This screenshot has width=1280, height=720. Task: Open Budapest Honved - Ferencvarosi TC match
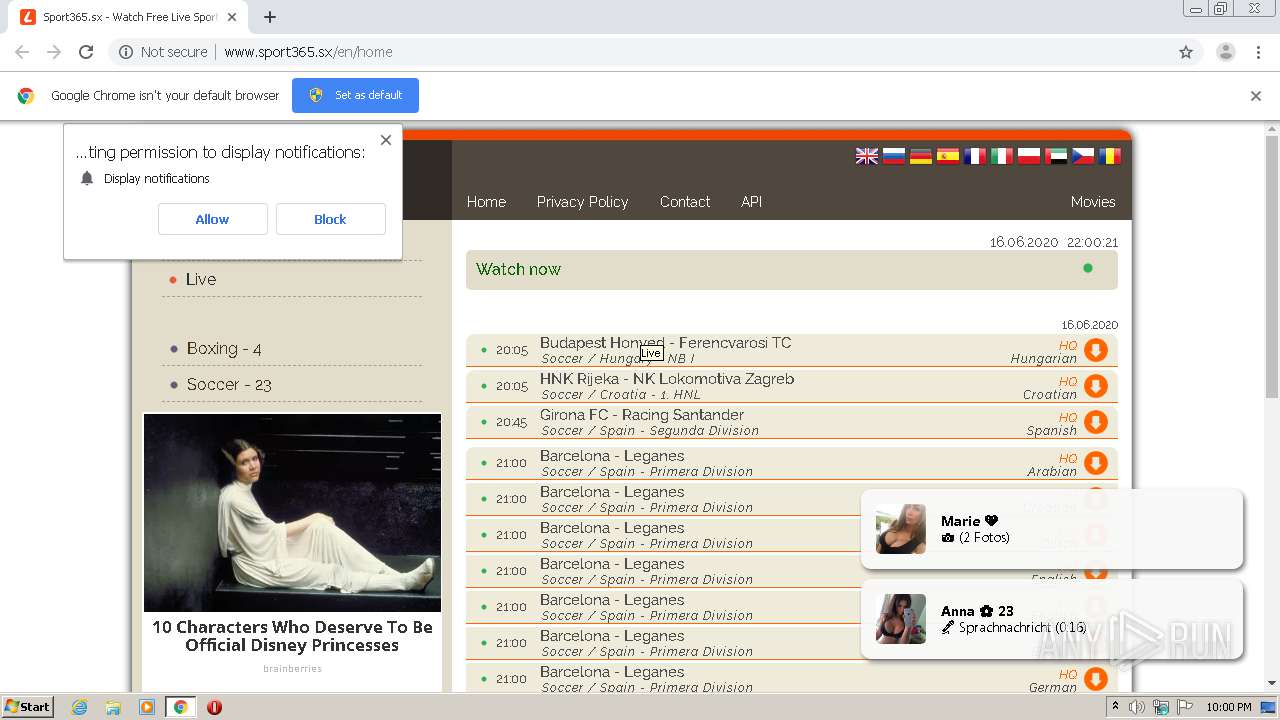click(665, 343)
